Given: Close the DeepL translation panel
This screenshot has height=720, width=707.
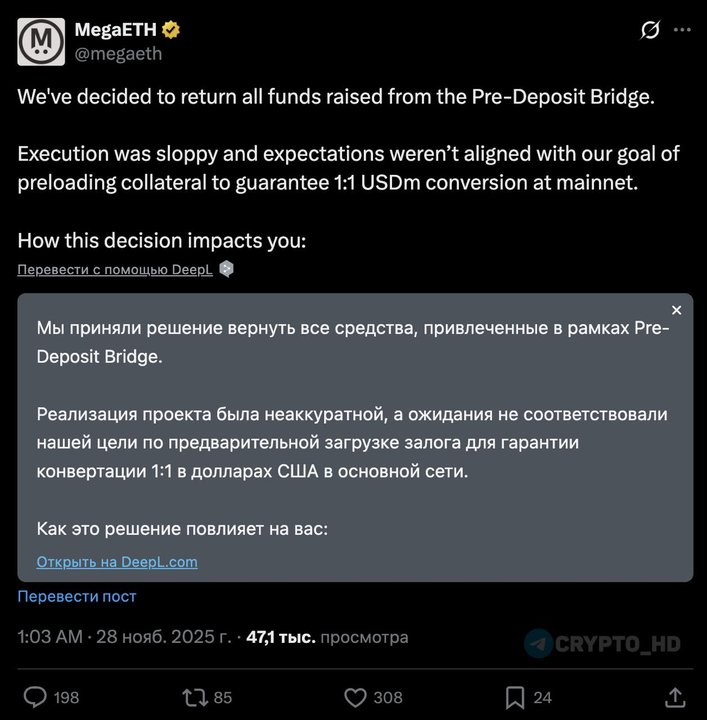Looking at the screenshot, I should [x=676, y=310].
